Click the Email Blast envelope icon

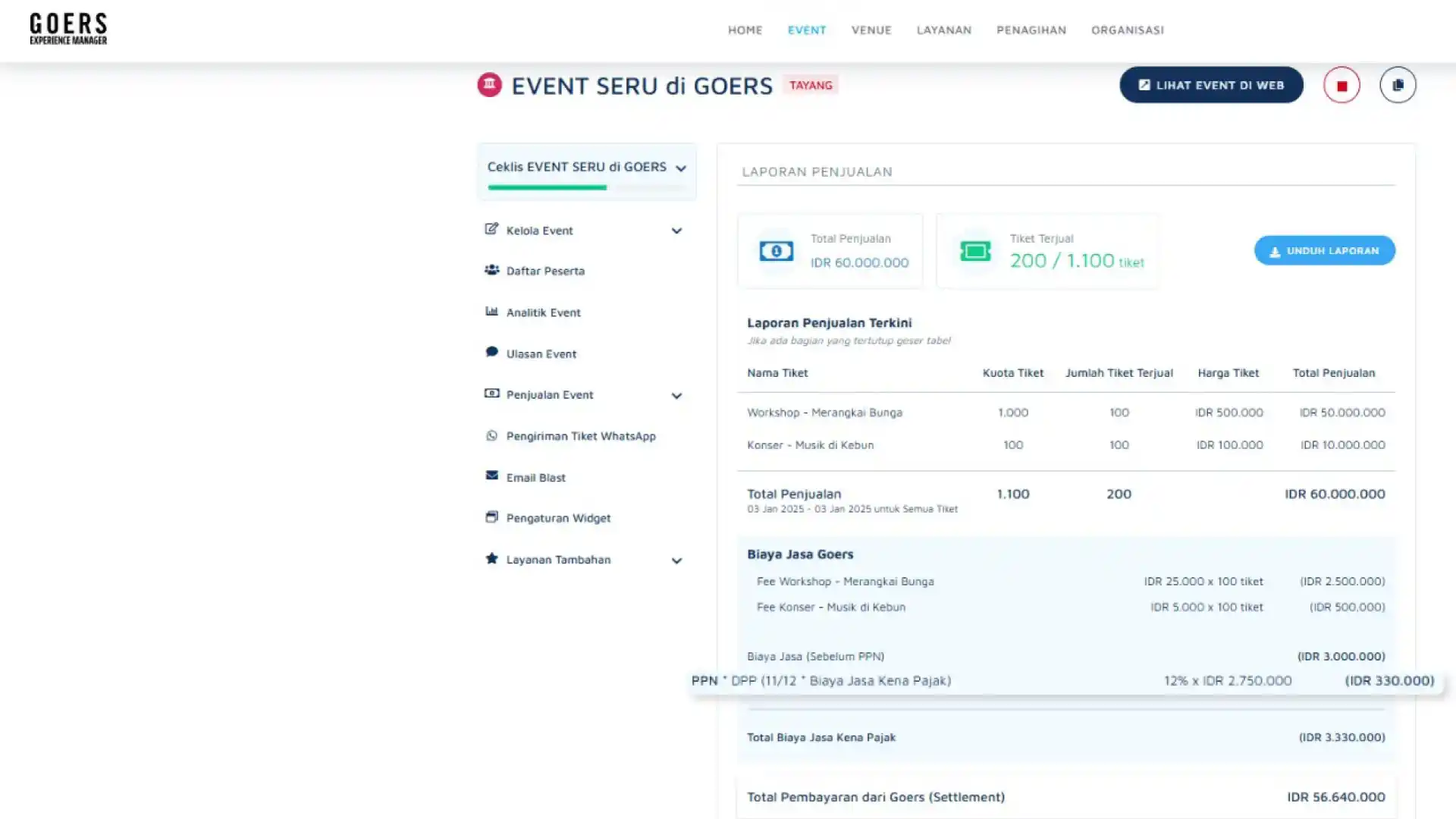click(x=491, y=475)
